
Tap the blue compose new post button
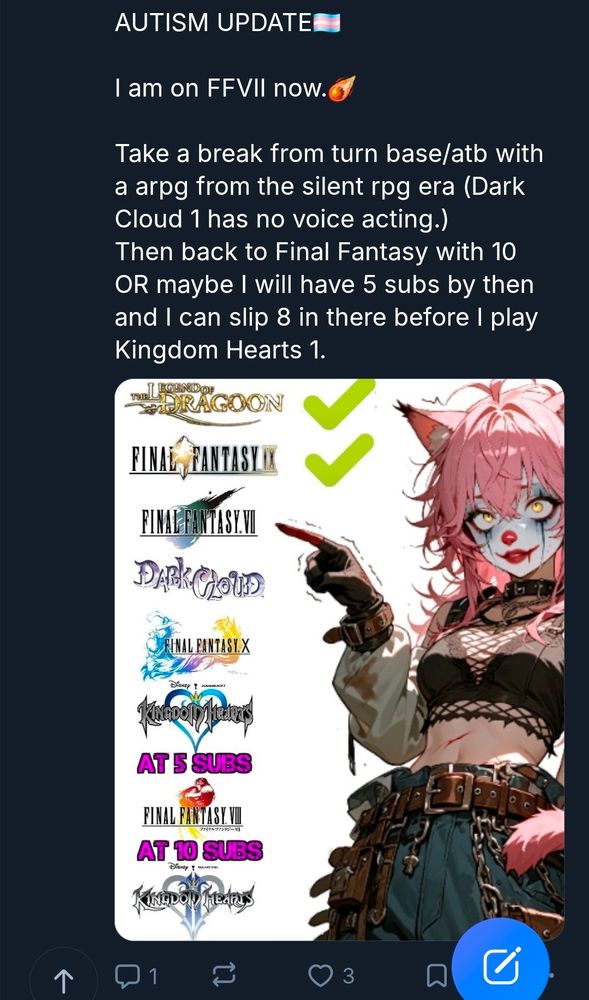(500, 967)
